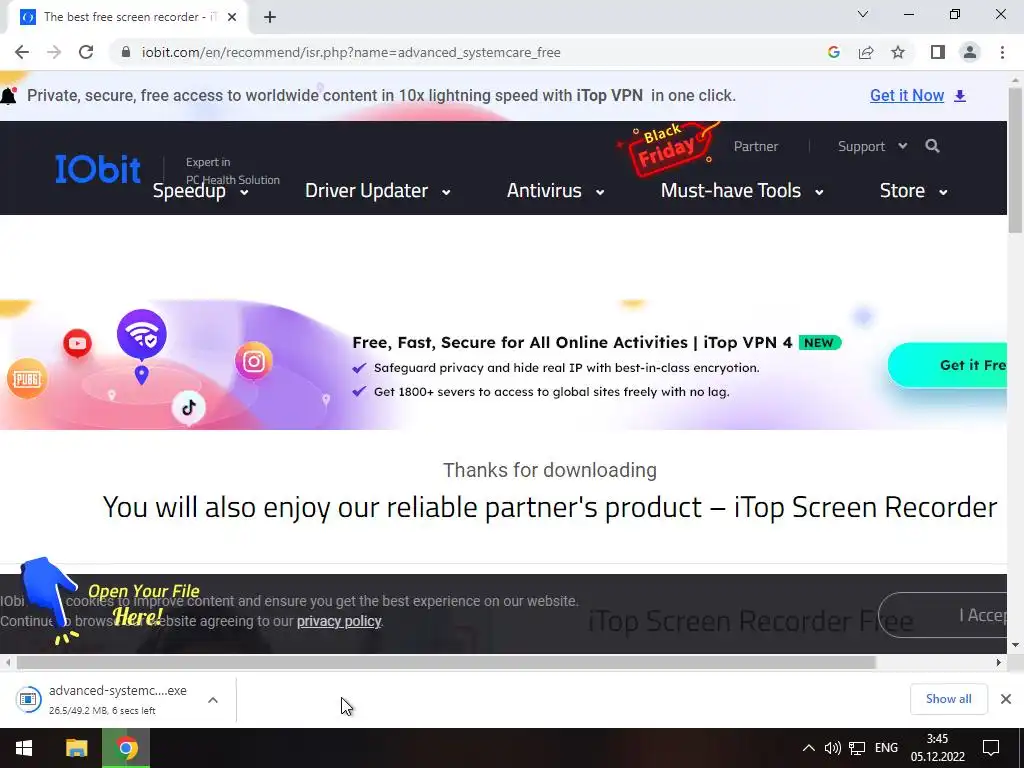Open a new tab
The height and width of the screenshot is (768, 1024).
click(x=270, y=18)
